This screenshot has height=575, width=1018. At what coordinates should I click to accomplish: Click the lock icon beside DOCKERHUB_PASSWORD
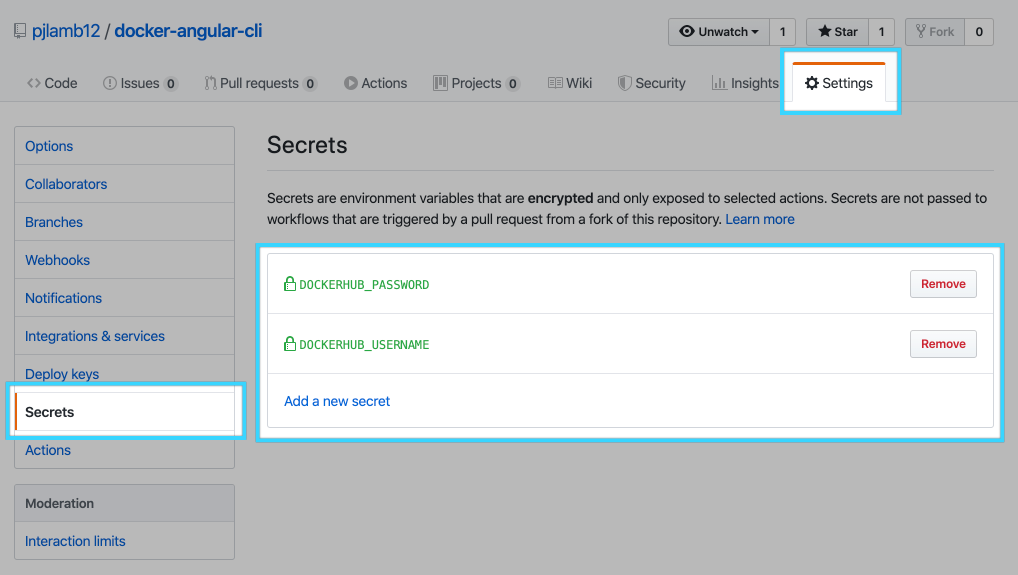coord(290,284)
